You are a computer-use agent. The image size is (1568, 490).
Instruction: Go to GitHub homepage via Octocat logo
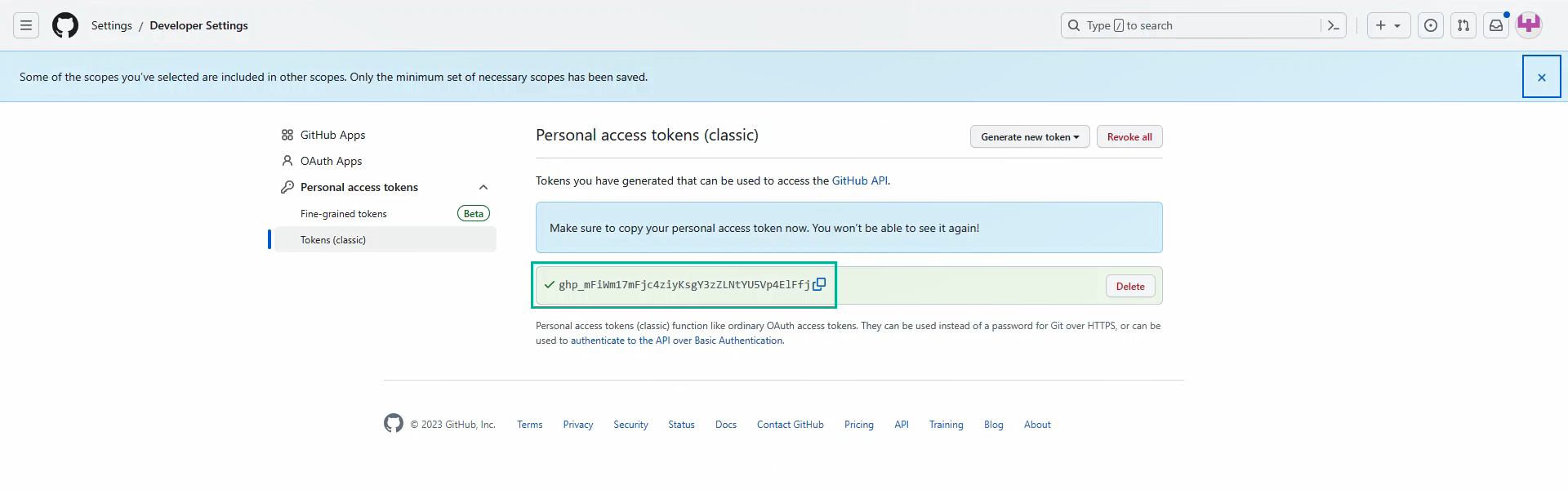(x=65, y=25)
